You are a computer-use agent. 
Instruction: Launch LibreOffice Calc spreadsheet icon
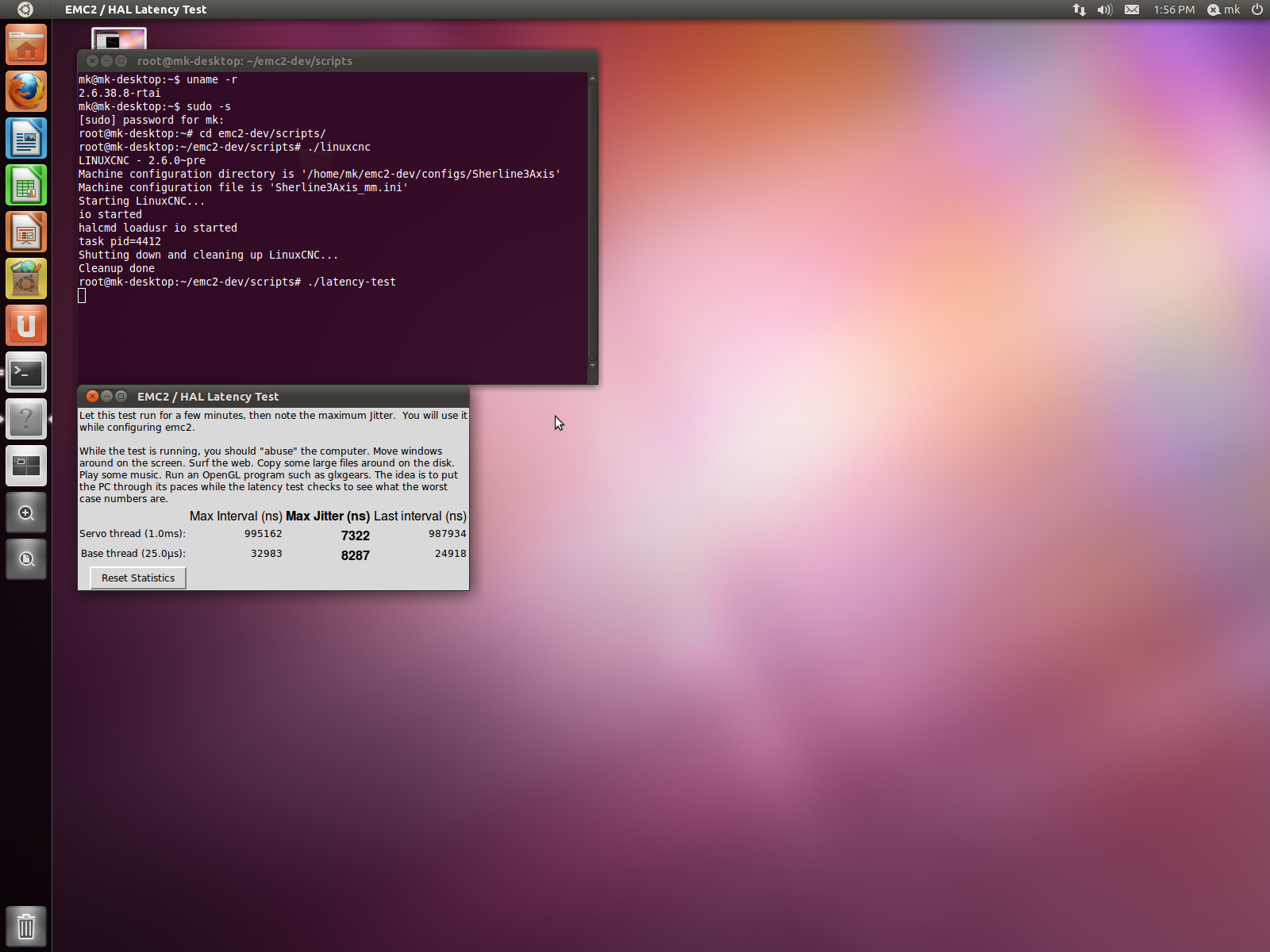coord(26,186)
